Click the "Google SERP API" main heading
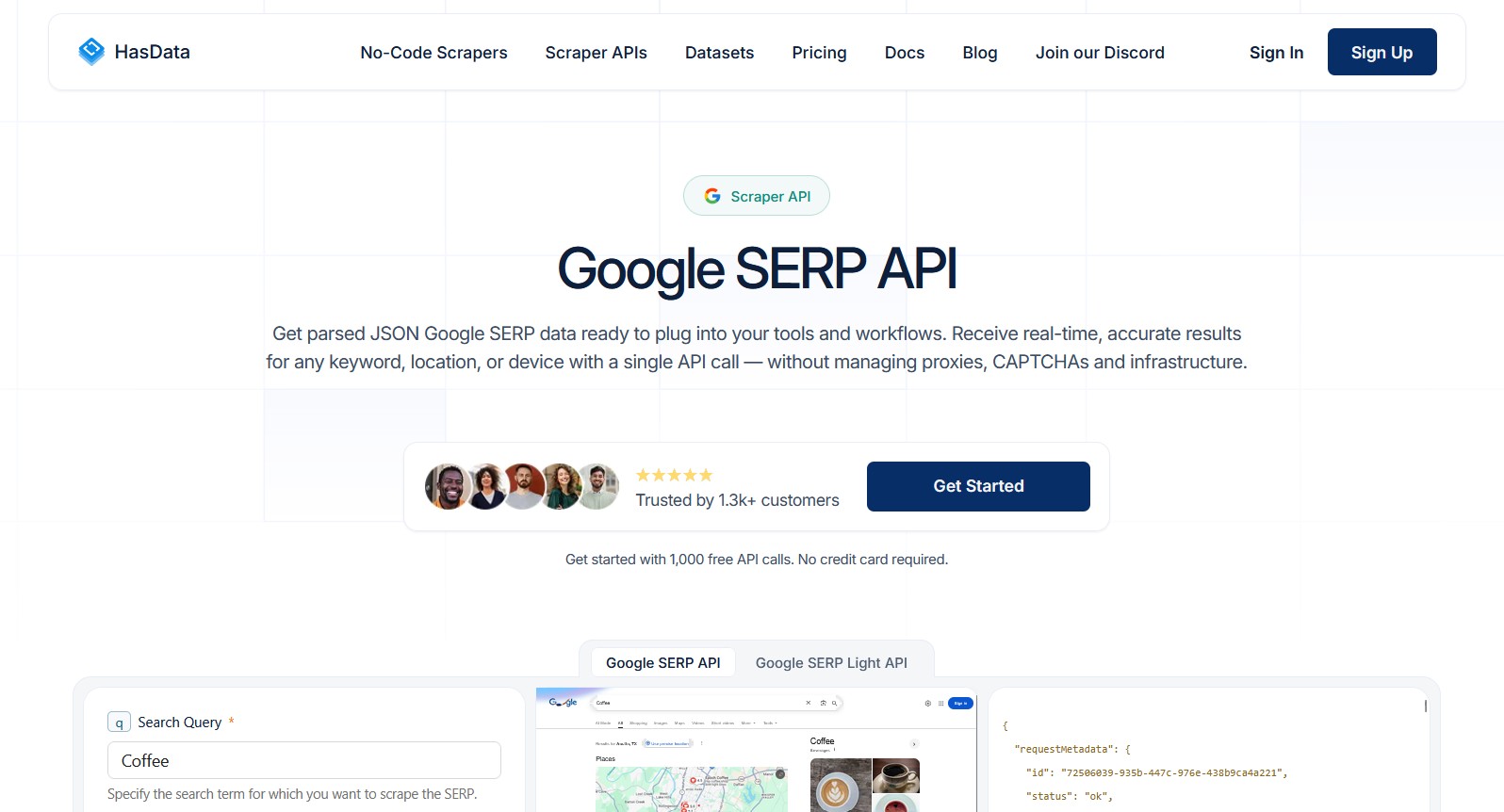This screenshot has width=1504, height=812. pyautogui.click(x=757, y=268)
